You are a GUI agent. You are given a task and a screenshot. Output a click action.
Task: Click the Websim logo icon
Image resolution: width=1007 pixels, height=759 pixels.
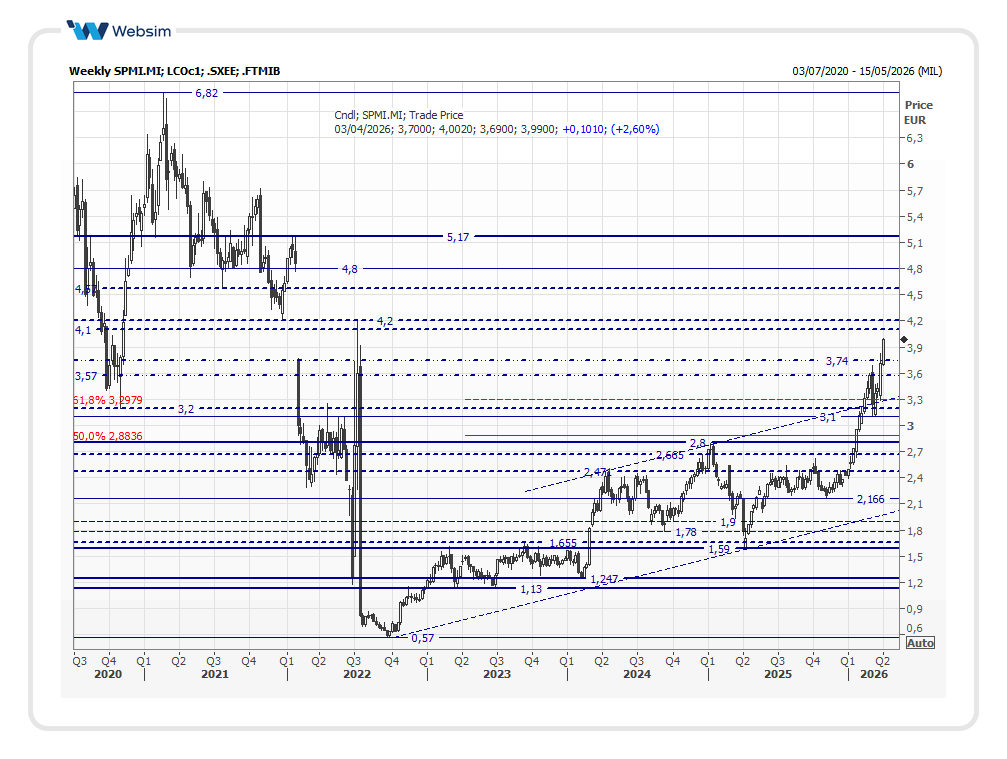87,30
